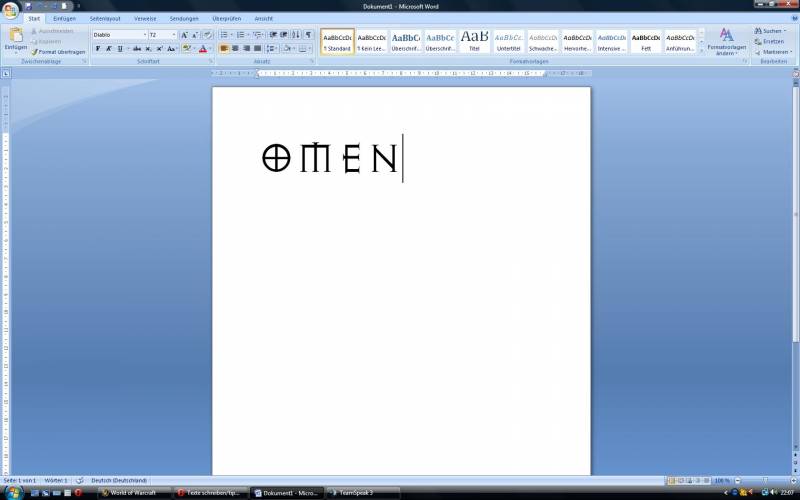The height and width of the screenshot is (500, 800).
Task: Apply the Standard style
Action: tap(337, 41)
